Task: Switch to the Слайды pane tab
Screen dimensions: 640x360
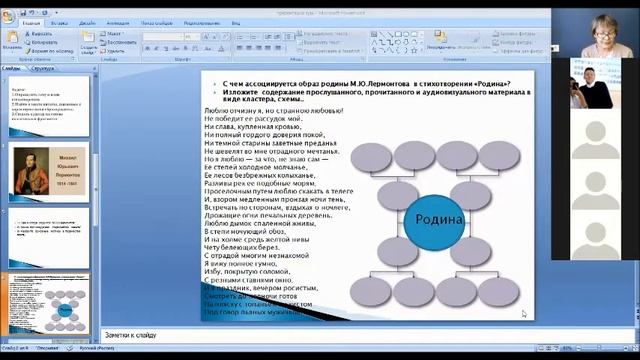Action: (11, 68)
